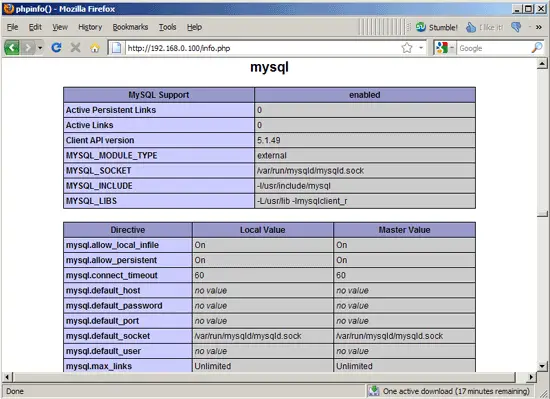The image size is (550, 399).
Task: Go back with the green Back arrow
Action: (12, 47)
